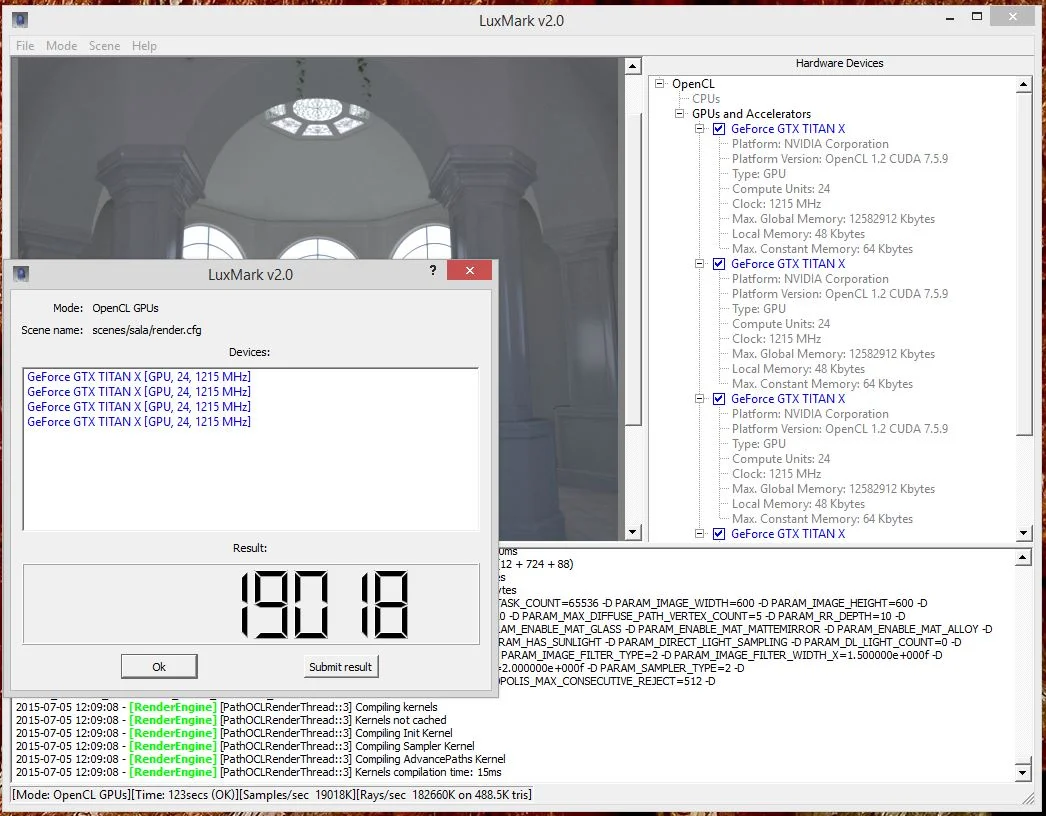Uncheck the second GeForce GTX TITAN X
The image size is (1046, 816).
tap(718, 264)
